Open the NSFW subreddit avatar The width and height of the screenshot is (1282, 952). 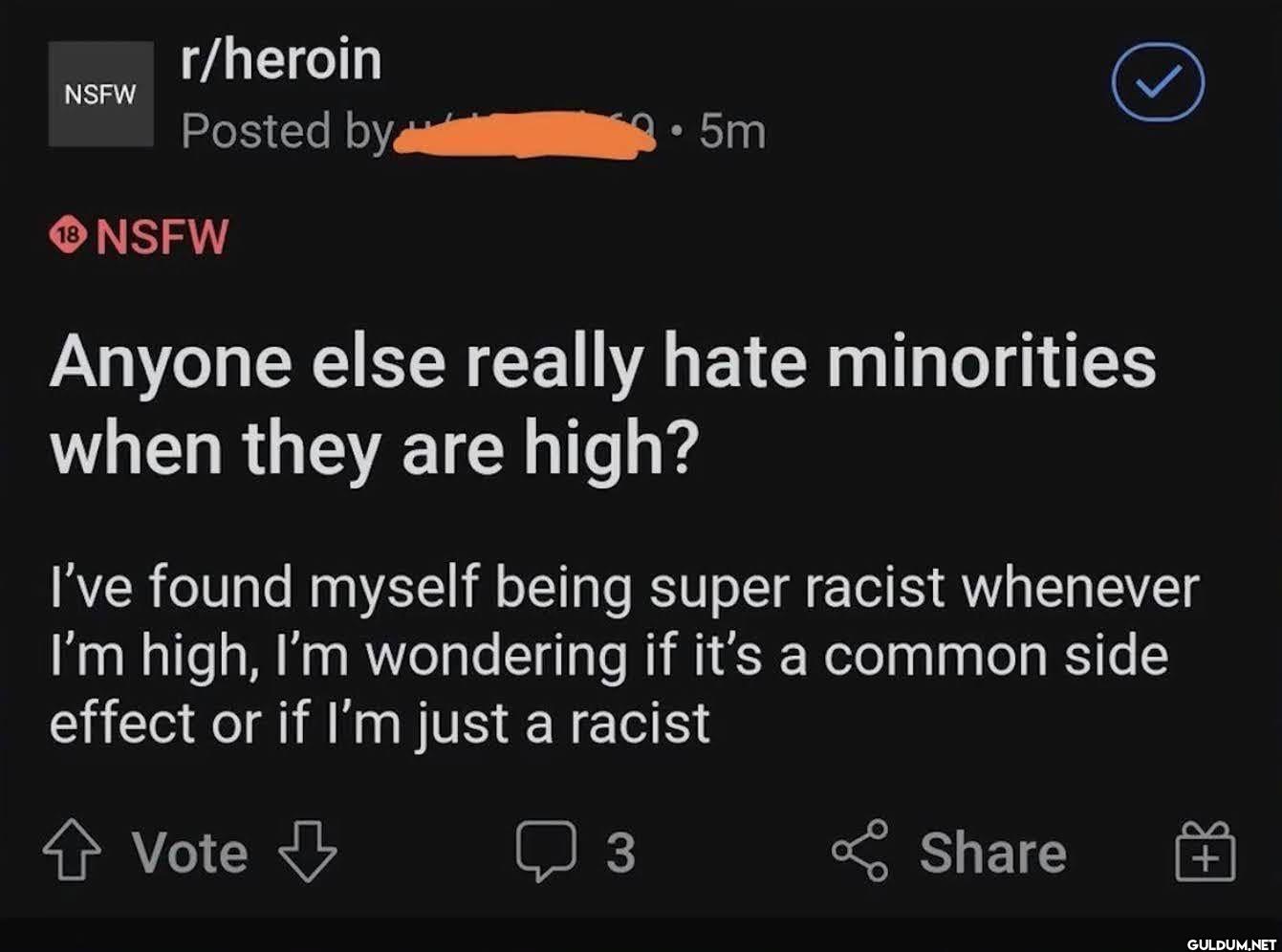100,94
